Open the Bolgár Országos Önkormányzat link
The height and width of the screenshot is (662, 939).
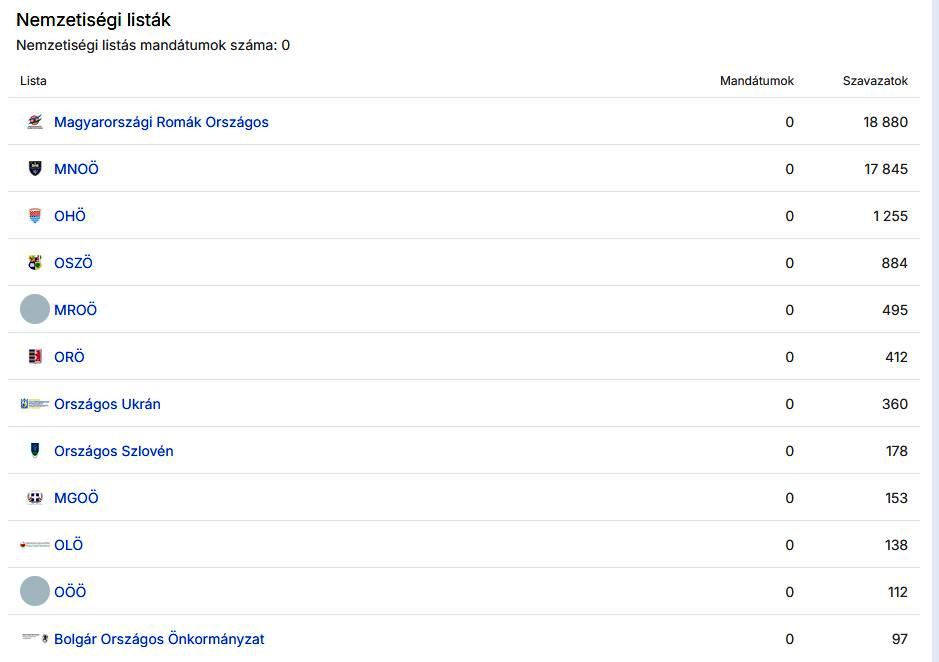(x=159, y=639)
